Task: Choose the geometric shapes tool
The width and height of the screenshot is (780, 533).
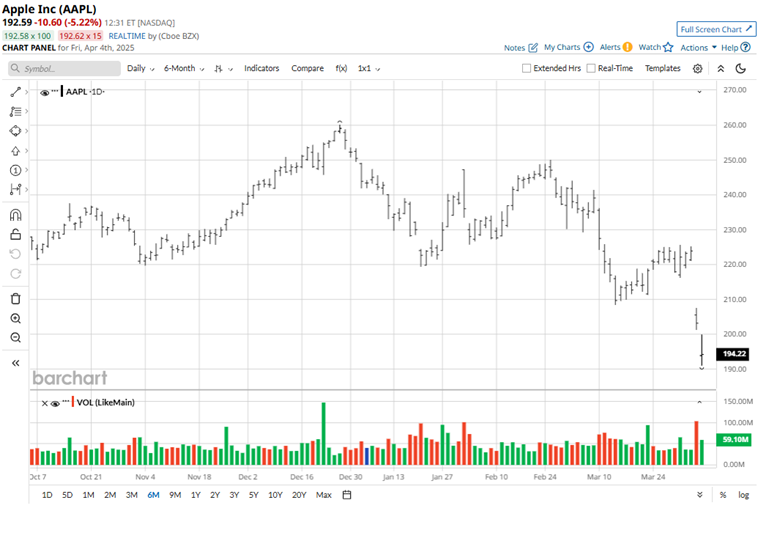Action: click(15, 131)
